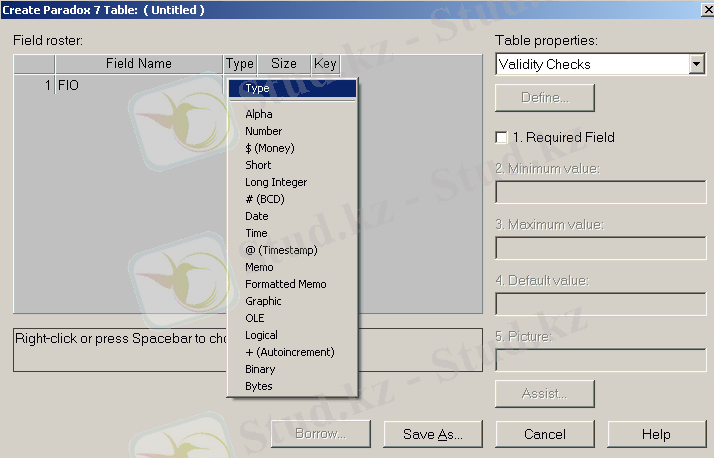Pick Long Integer field type
This screenshot has height=458, width=714.
tap(292, 182)
